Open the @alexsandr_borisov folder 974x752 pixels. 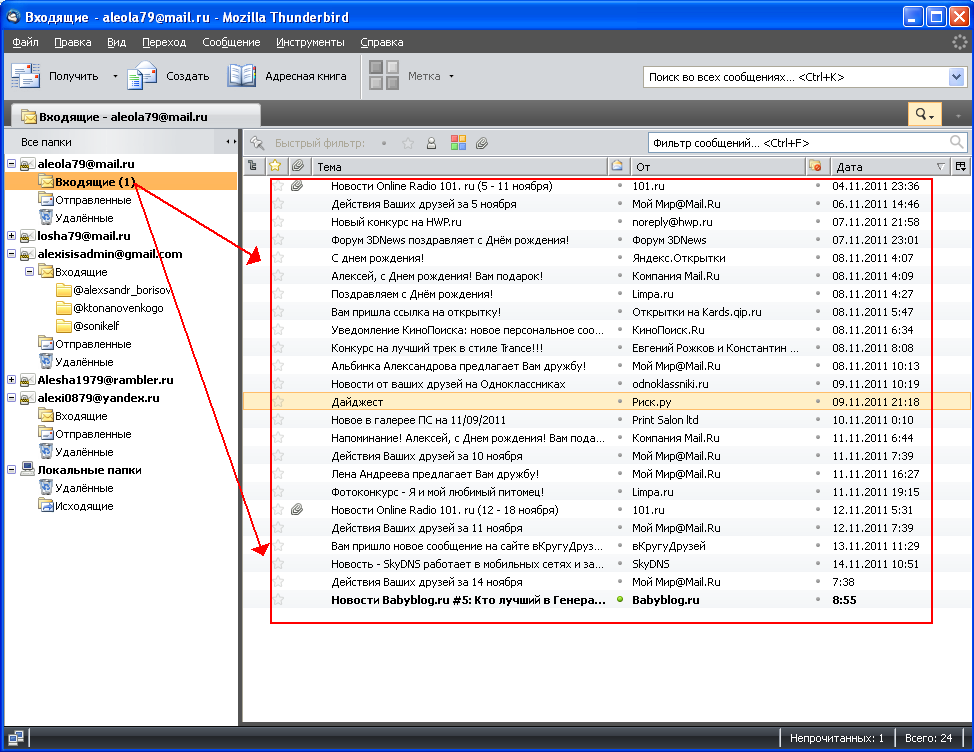(122, 290)
